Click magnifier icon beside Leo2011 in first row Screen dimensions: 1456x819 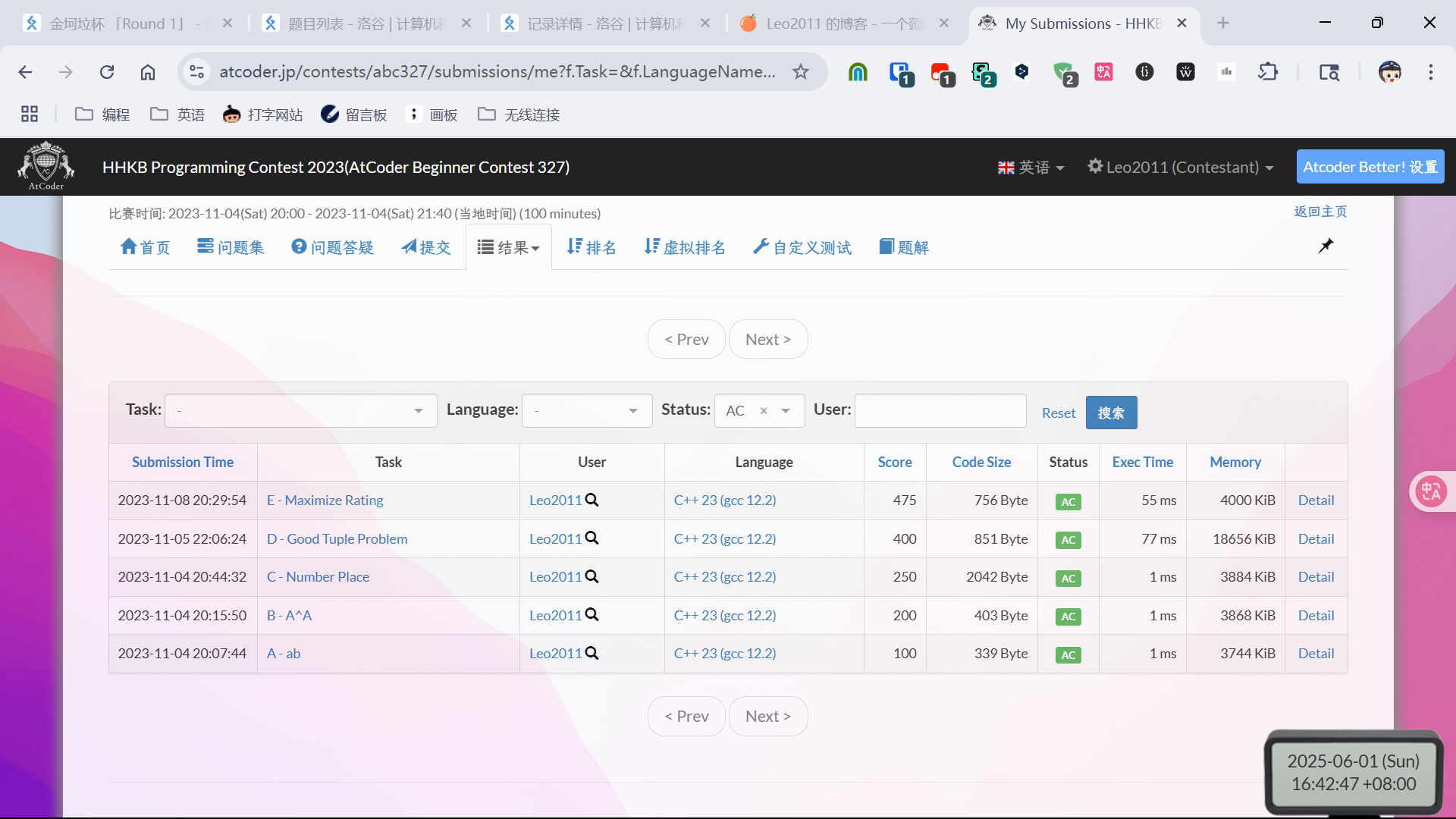(592, 500)
